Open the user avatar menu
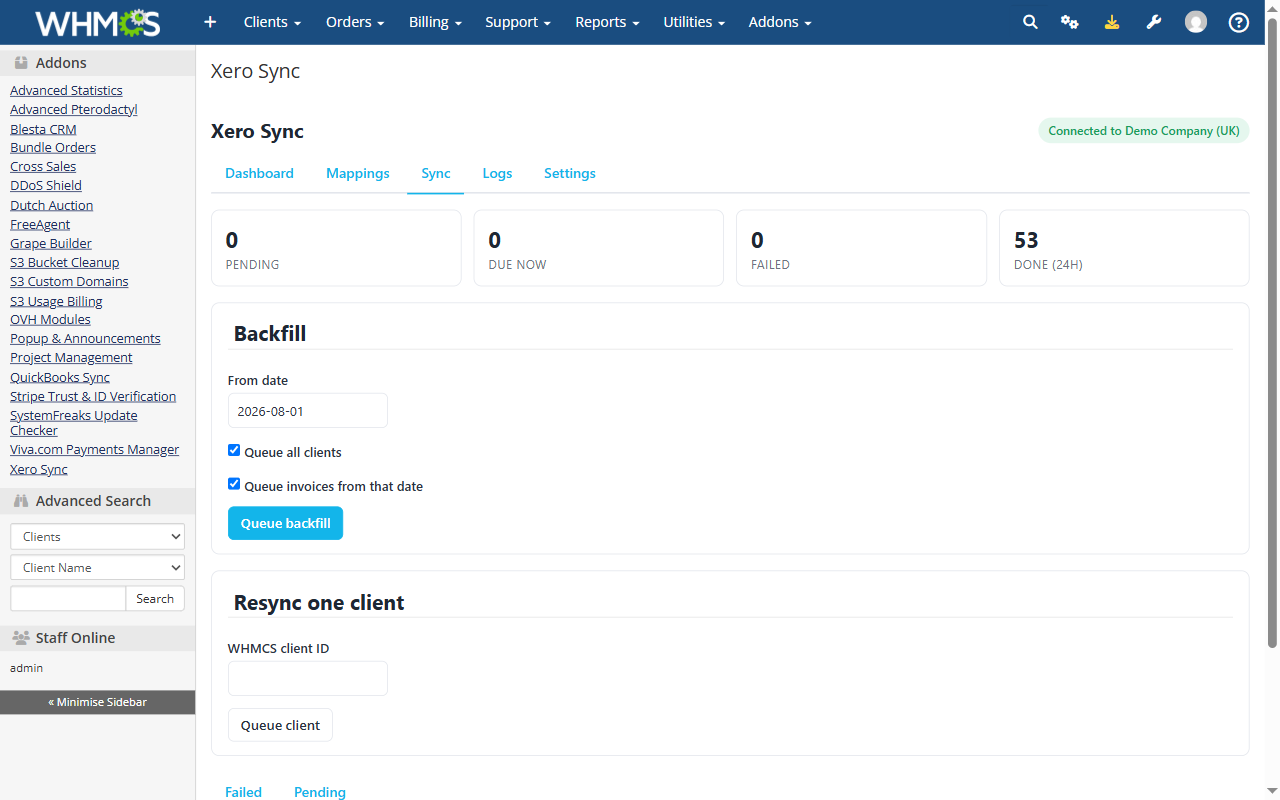This screenshot has width=1280, height=800. pos(1196,22)
